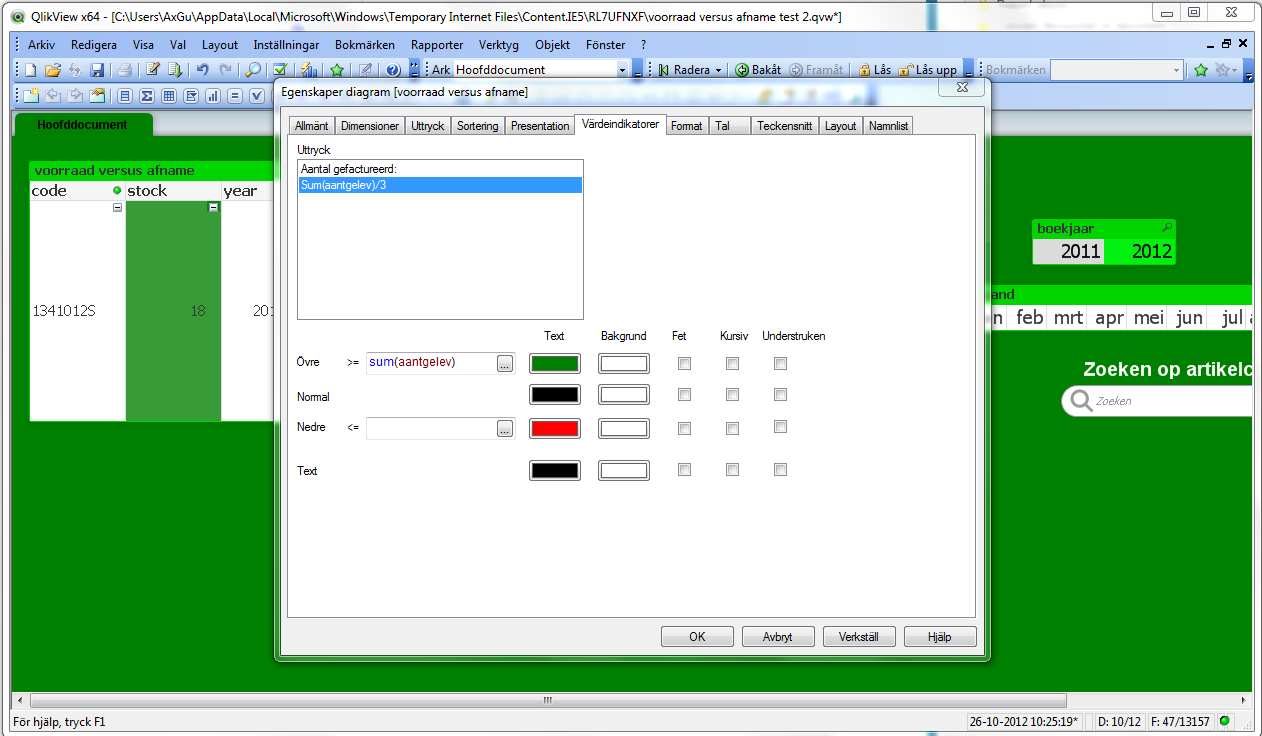Check Understruken for the Övre row

780,364
